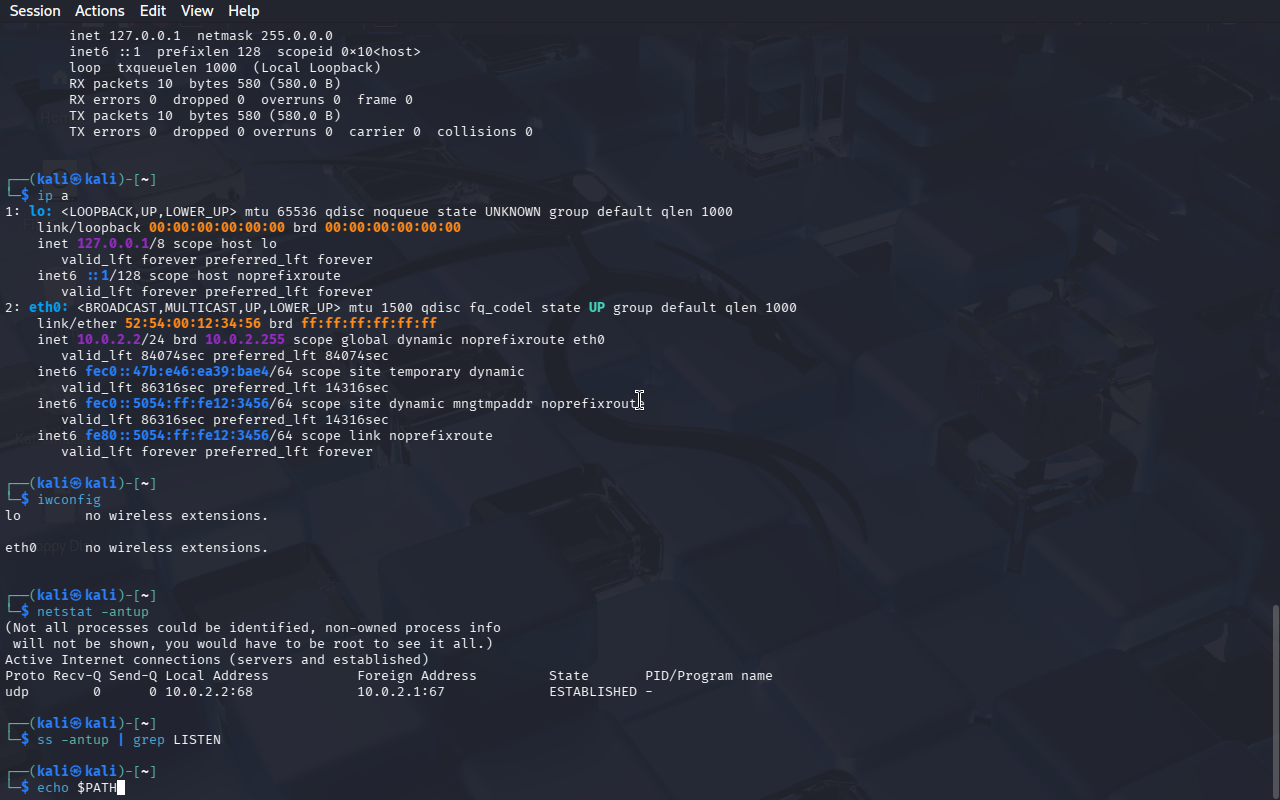
Task: Click the ESTABLISHED state in netstat output
Action: 593,692
